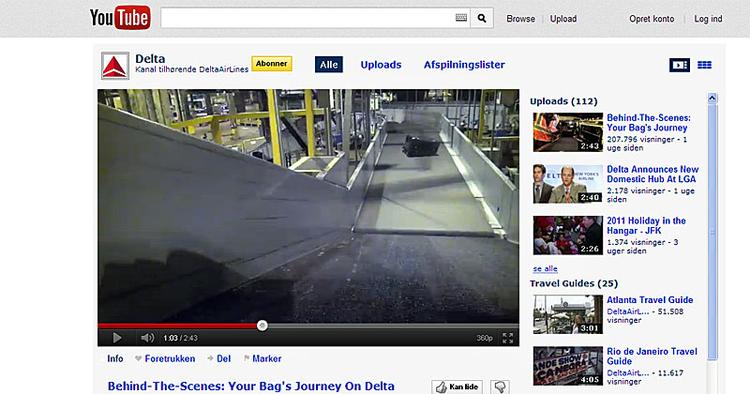Click the Upload link in header

click(x=563, y=19)
